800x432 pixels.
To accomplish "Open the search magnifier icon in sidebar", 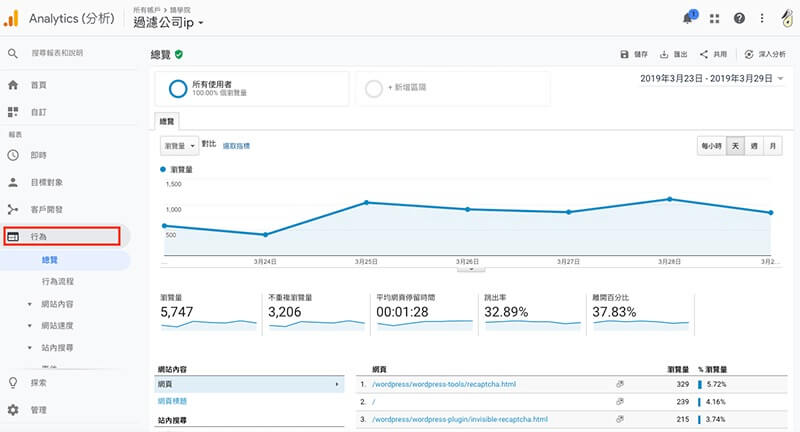I will click(13, 53).
